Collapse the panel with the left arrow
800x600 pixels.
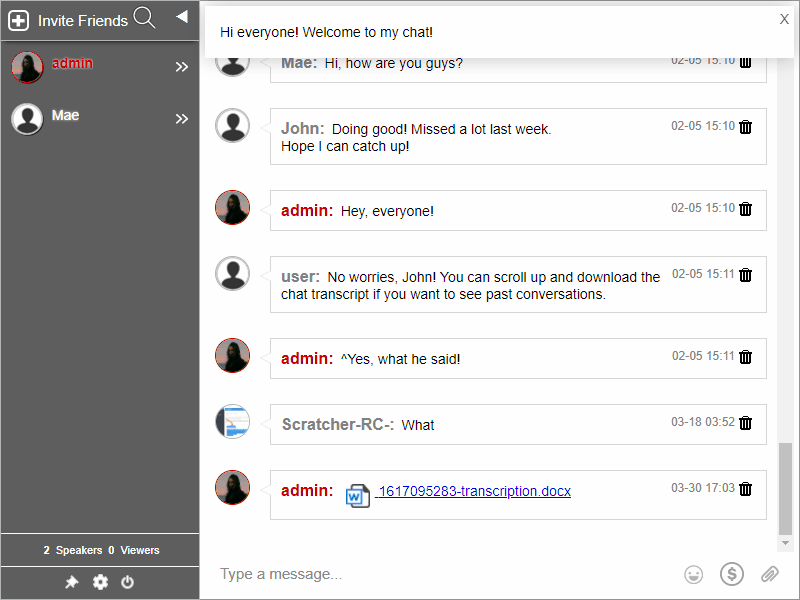[x=181, y=16]
